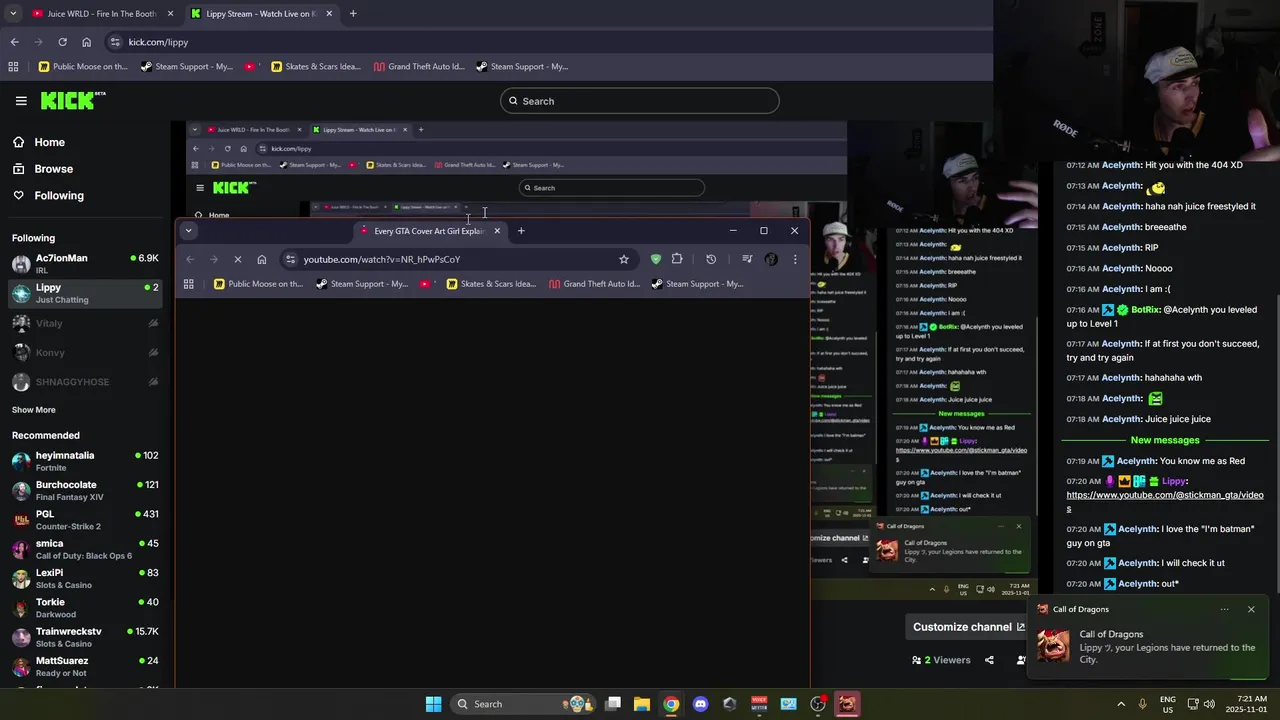Image resolution: width=1280 pixels, height=720 pixels.
Task: Open SHNAGGYHOSE offline channel
Action: pyautogui.click(x=86, y=382)
